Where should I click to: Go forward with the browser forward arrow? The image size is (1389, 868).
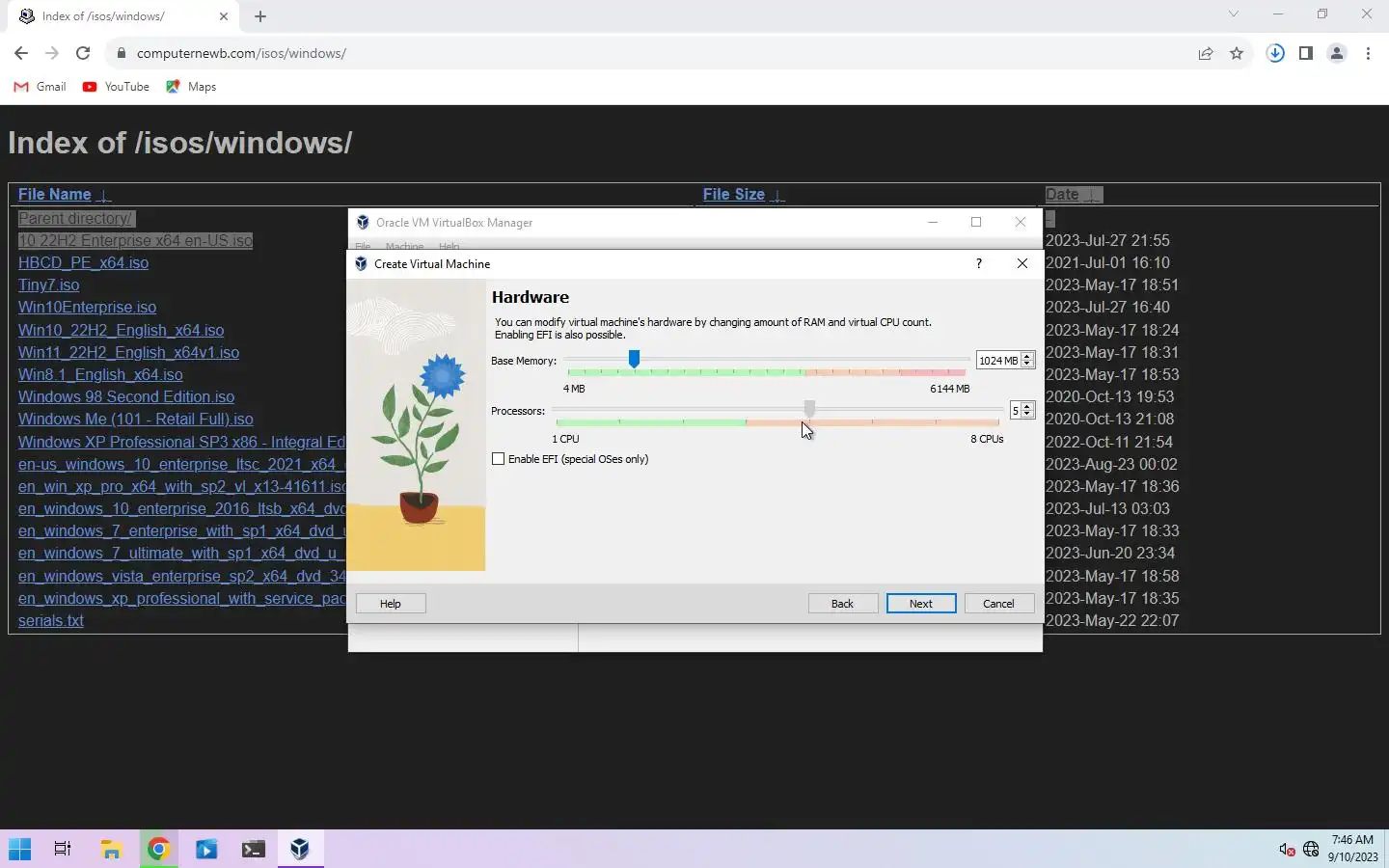click(52, 53)
